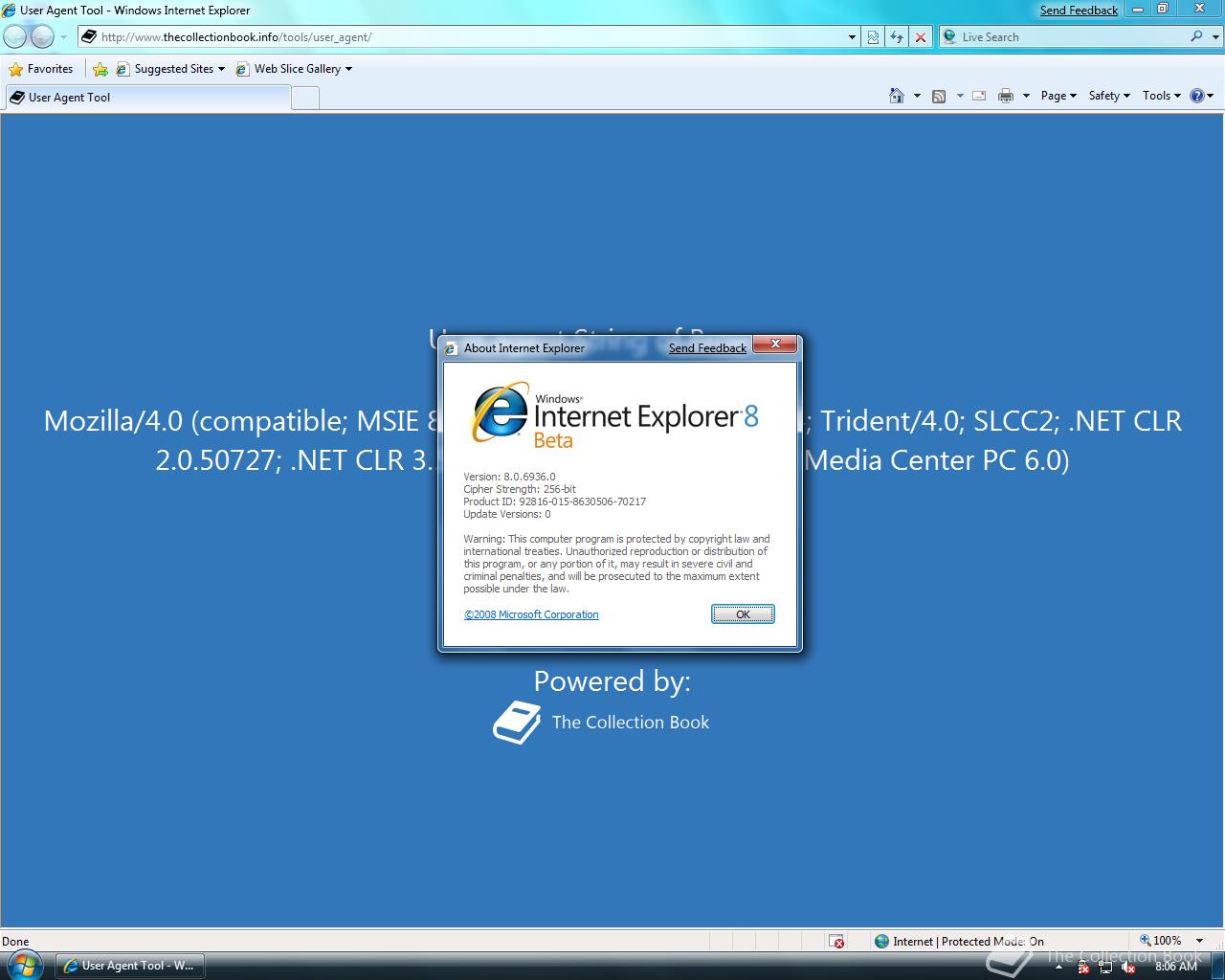Viewport: 1225px width, 980px height.
Task: Click the security alert tray icon
Action: point(1083,967)
